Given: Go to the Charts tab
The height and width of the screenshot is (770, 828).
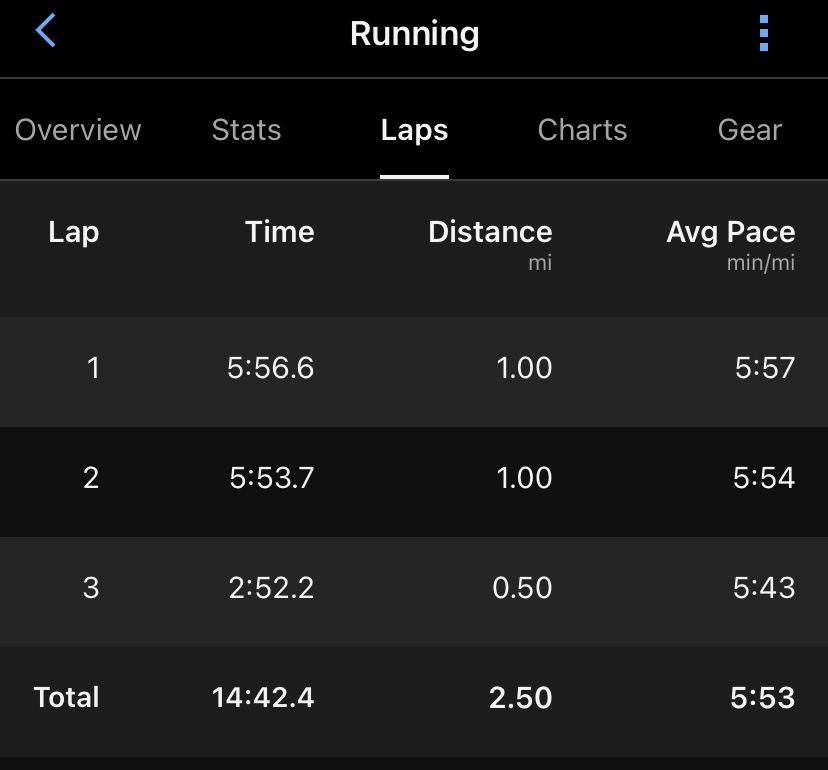Looking at the screenshot, I should 582,130.
